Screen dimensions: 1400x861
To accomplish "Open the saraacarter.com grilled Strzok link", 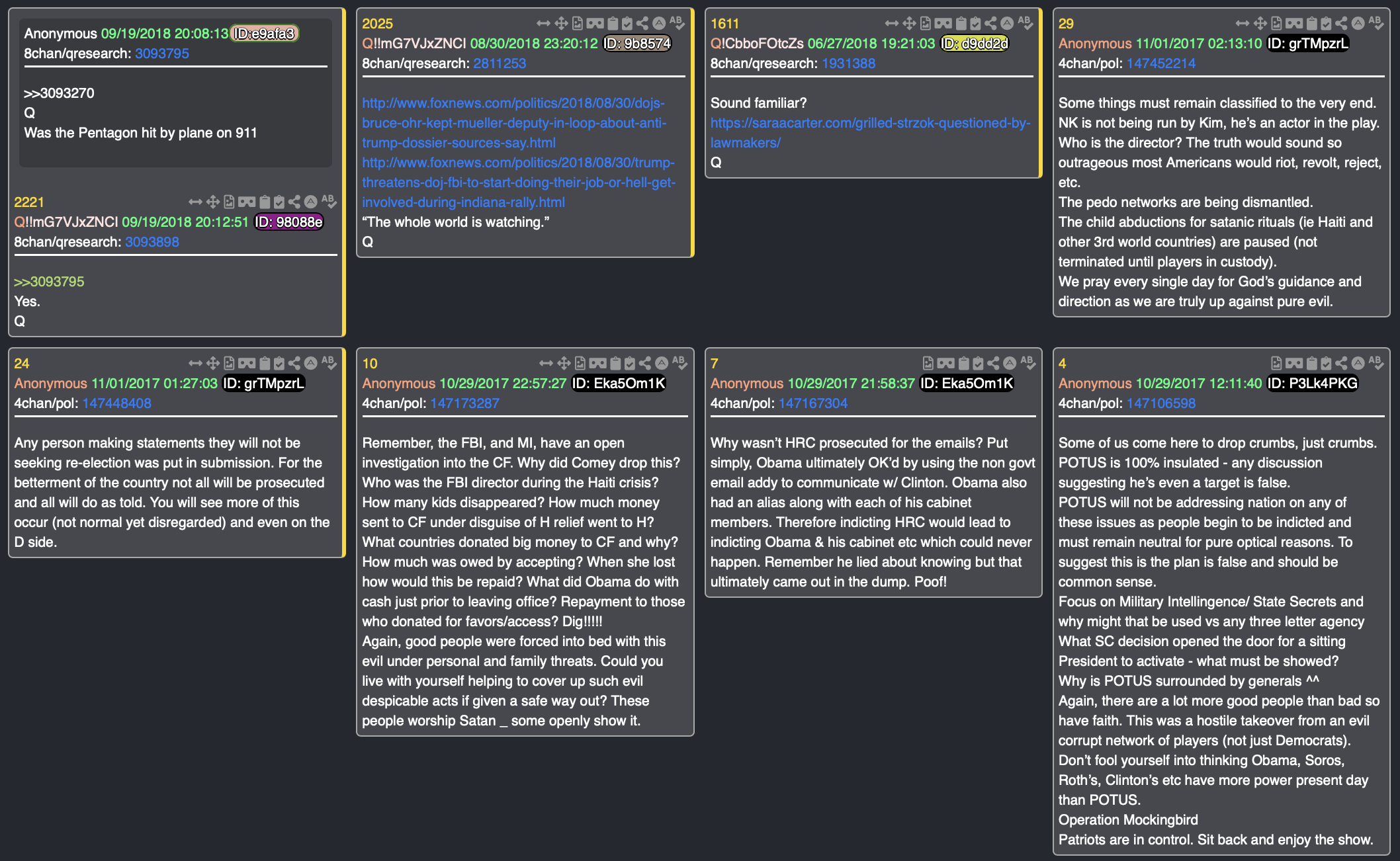I will tap(870, 133).
